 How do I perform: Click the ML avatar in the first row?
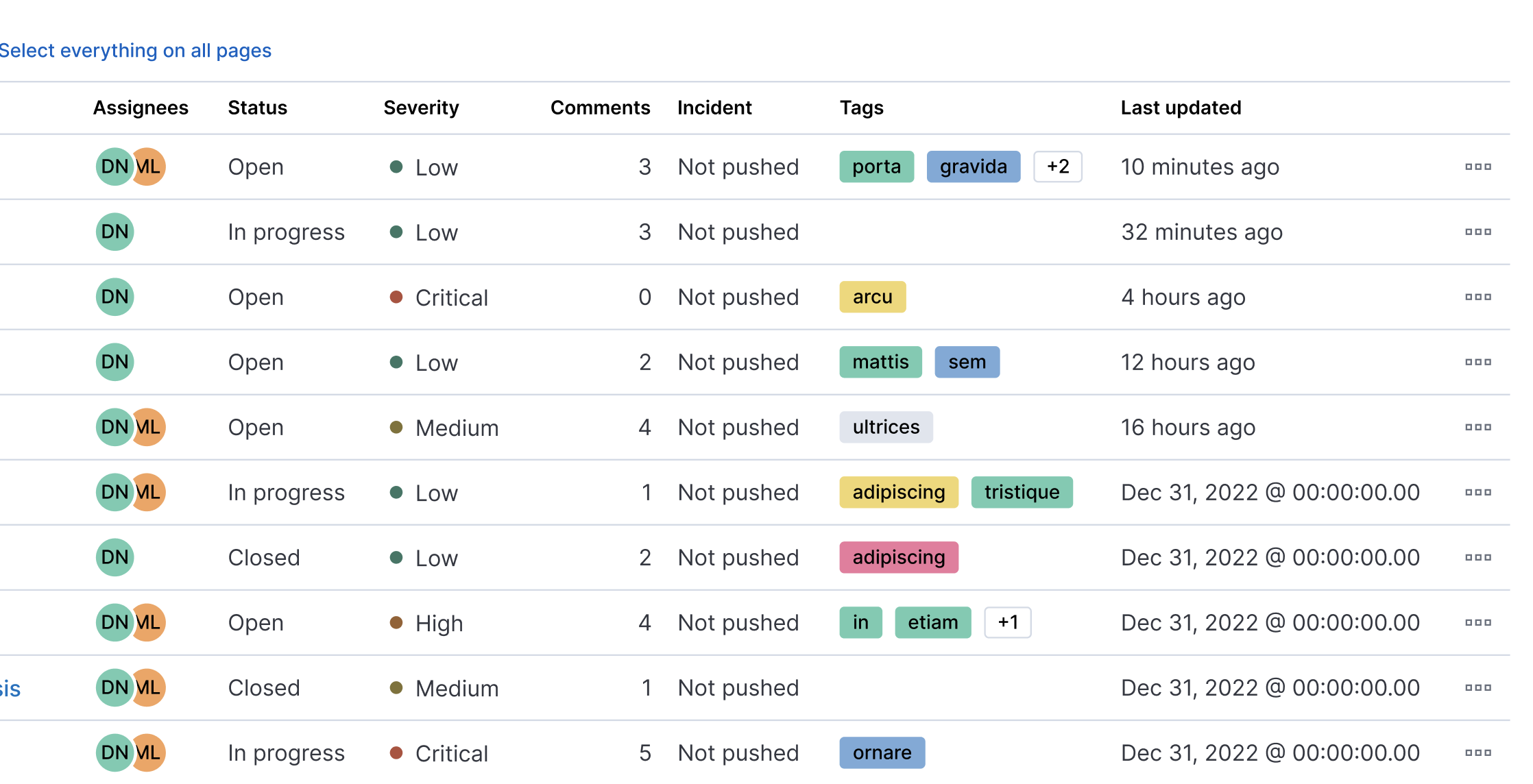point(148,167)
